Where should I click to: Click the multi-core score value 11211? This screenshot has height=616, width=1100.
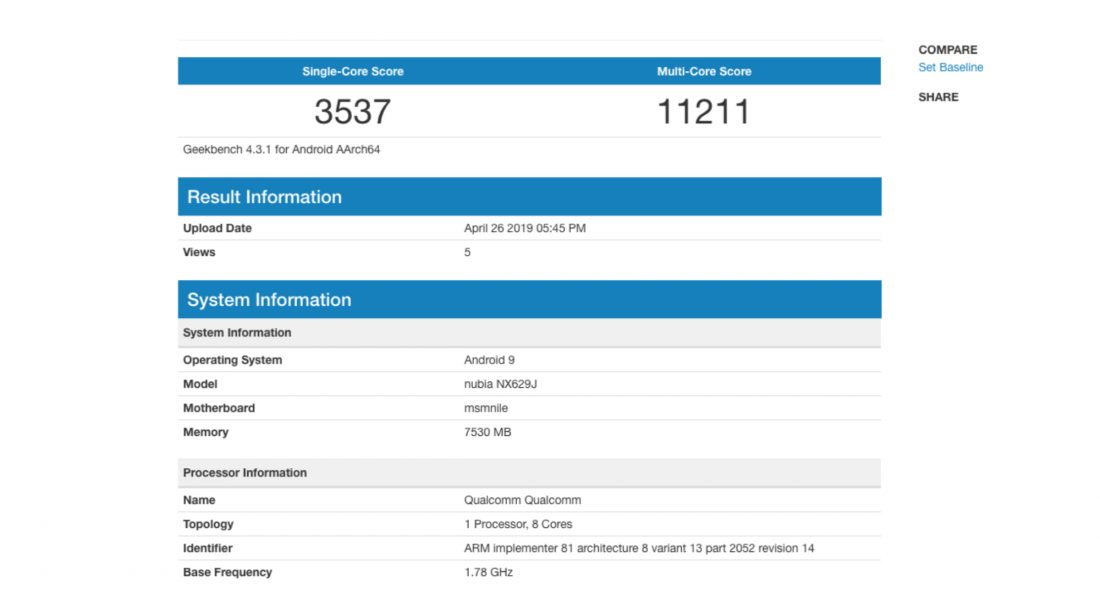click(x=703, y=111)
